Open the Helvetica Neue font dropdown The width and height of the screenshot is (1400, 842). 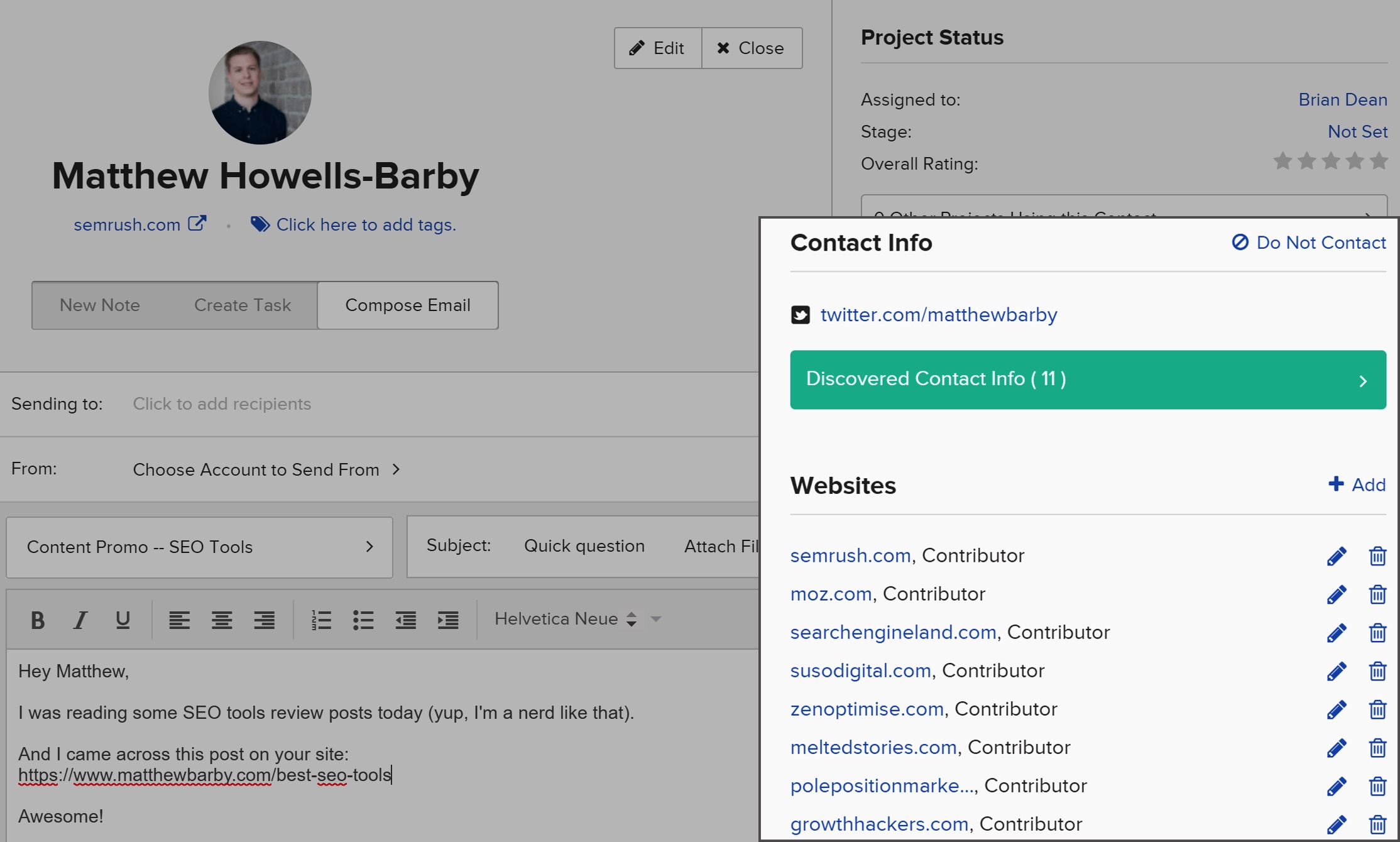pos(566,619)
